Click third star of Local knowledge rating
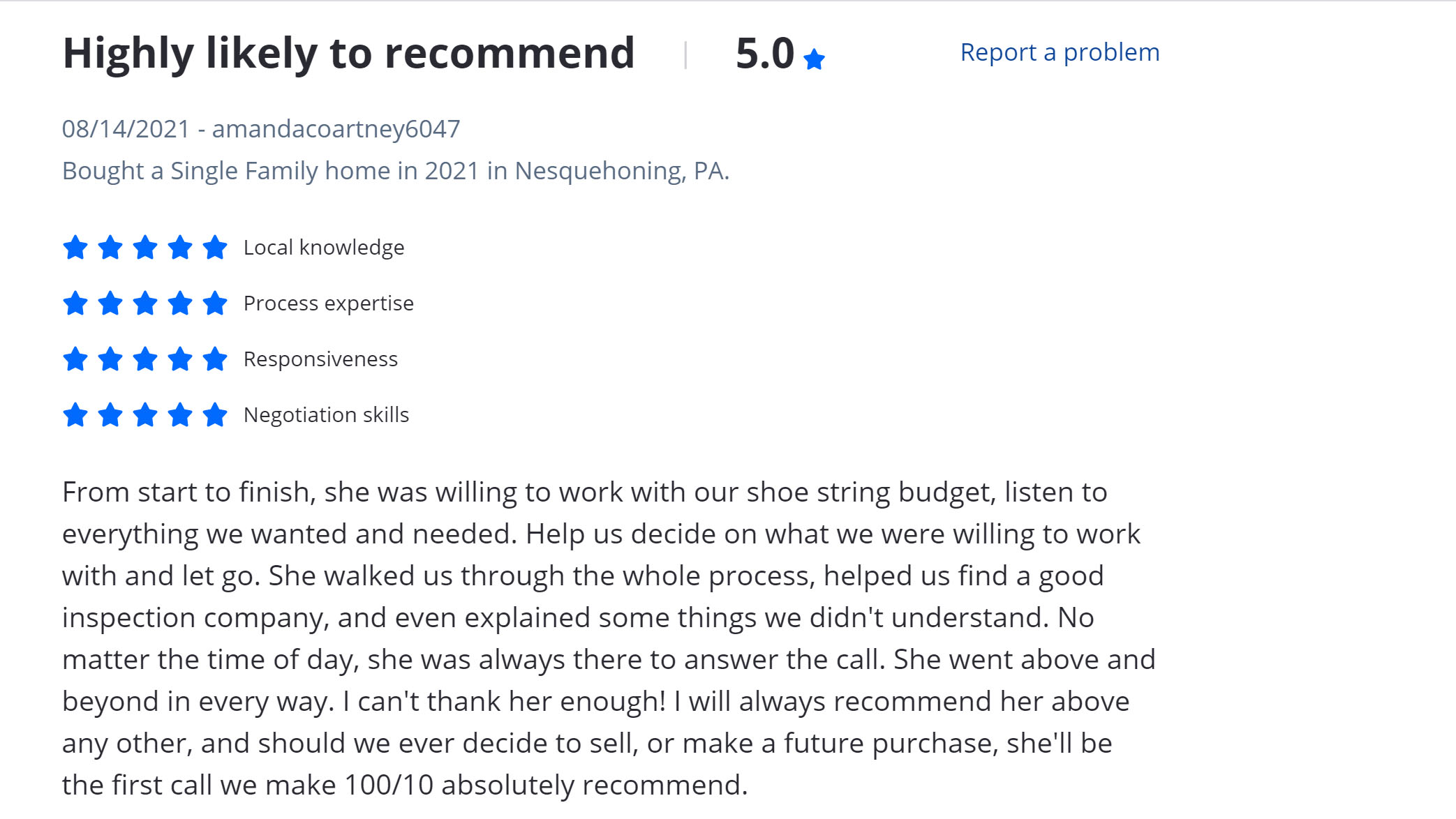 (x=145, y=248)
